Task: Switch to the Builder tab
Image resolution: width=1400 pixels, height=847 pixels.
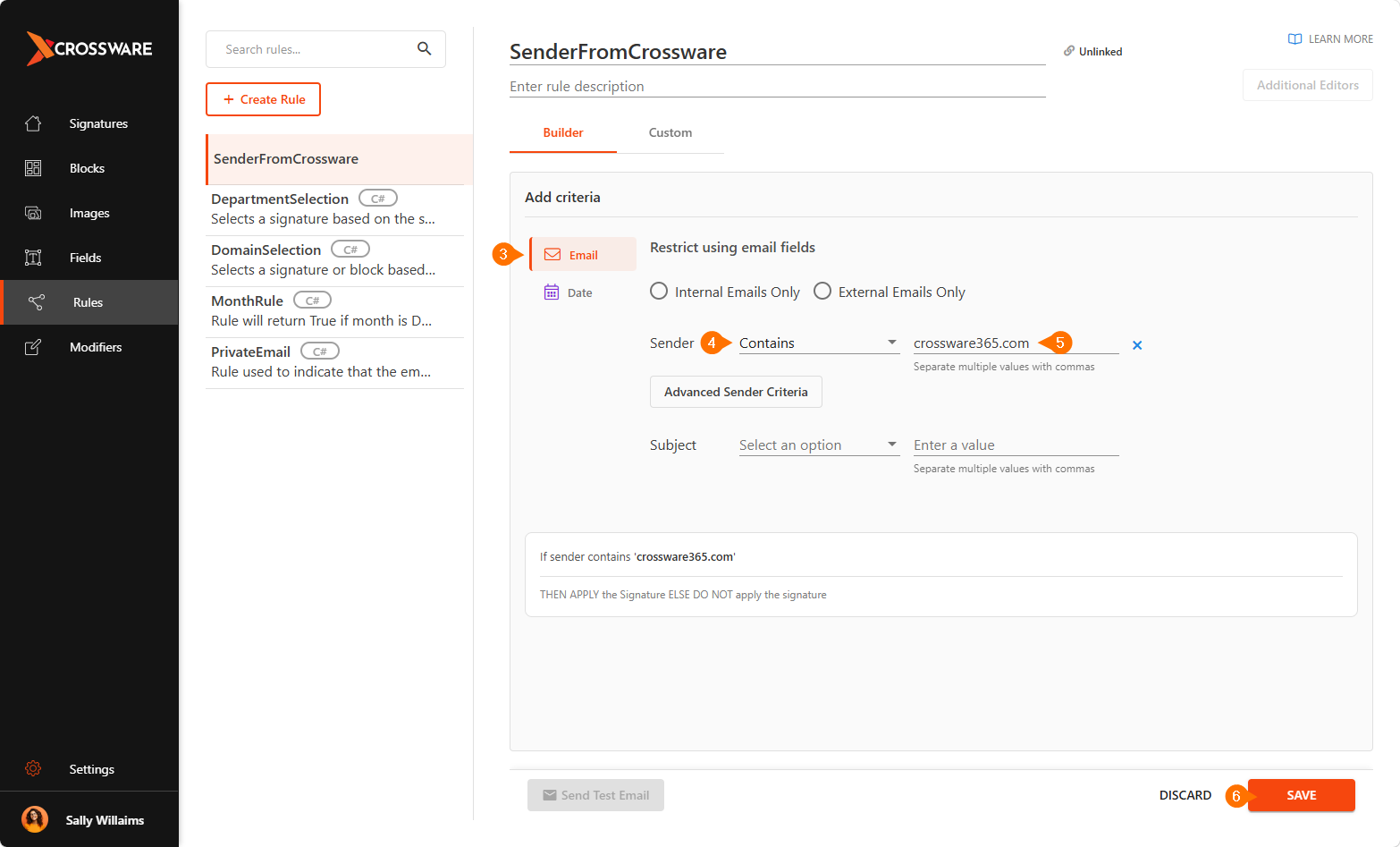Action: (563, 132)
